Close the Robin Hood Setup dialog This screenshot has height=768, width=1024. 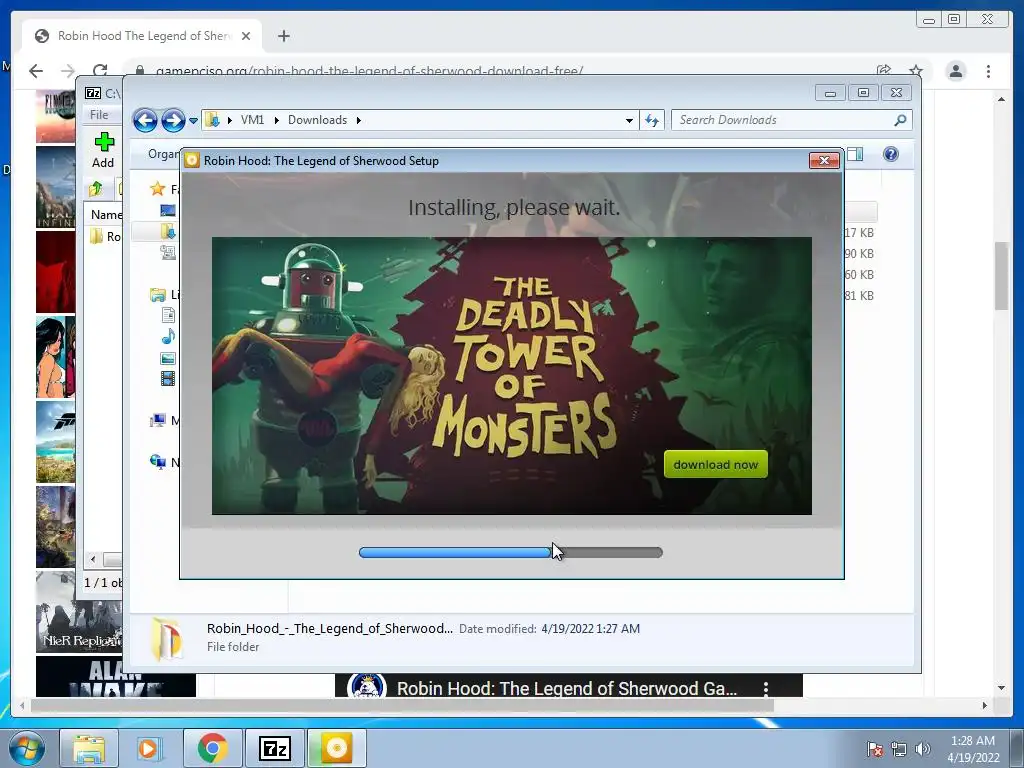(824, 161)
